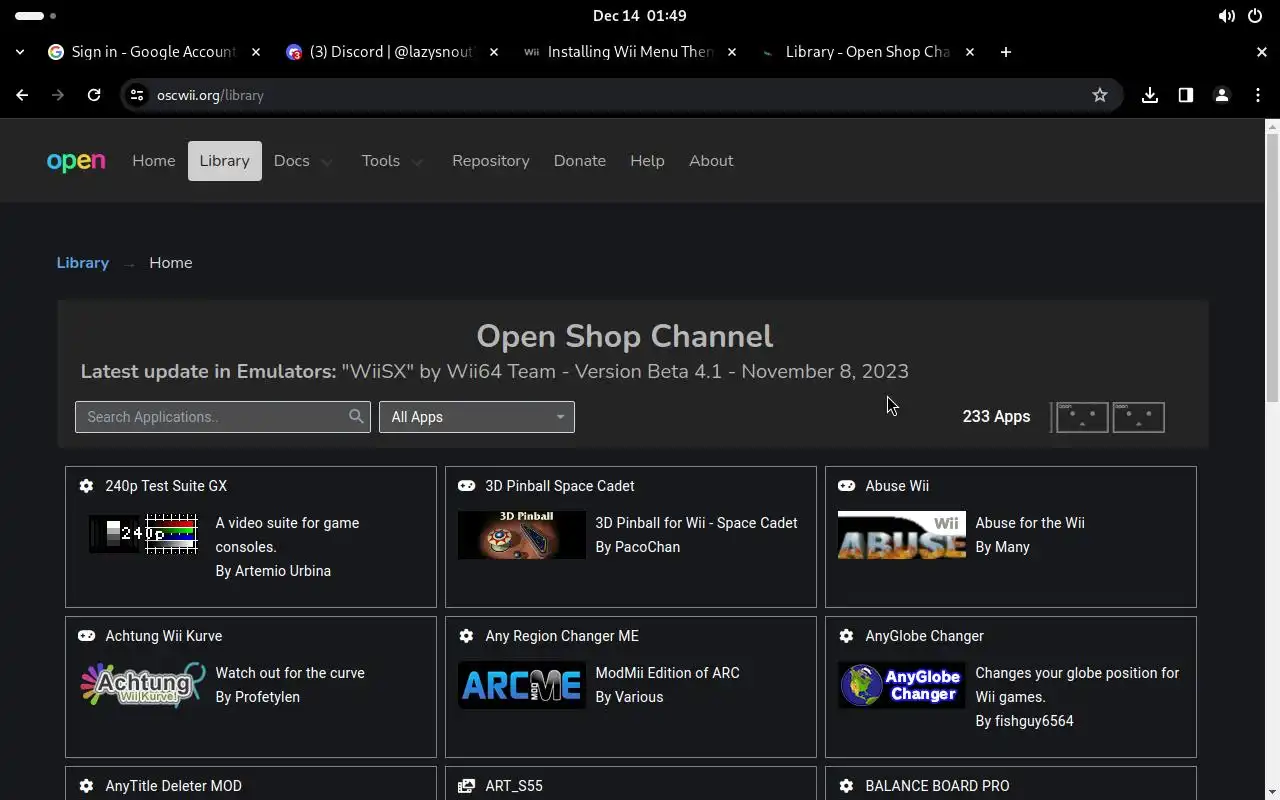Toggle the browser side panel
Image resolution: width=1280 pixels, height=800 pixels.
1186,95
